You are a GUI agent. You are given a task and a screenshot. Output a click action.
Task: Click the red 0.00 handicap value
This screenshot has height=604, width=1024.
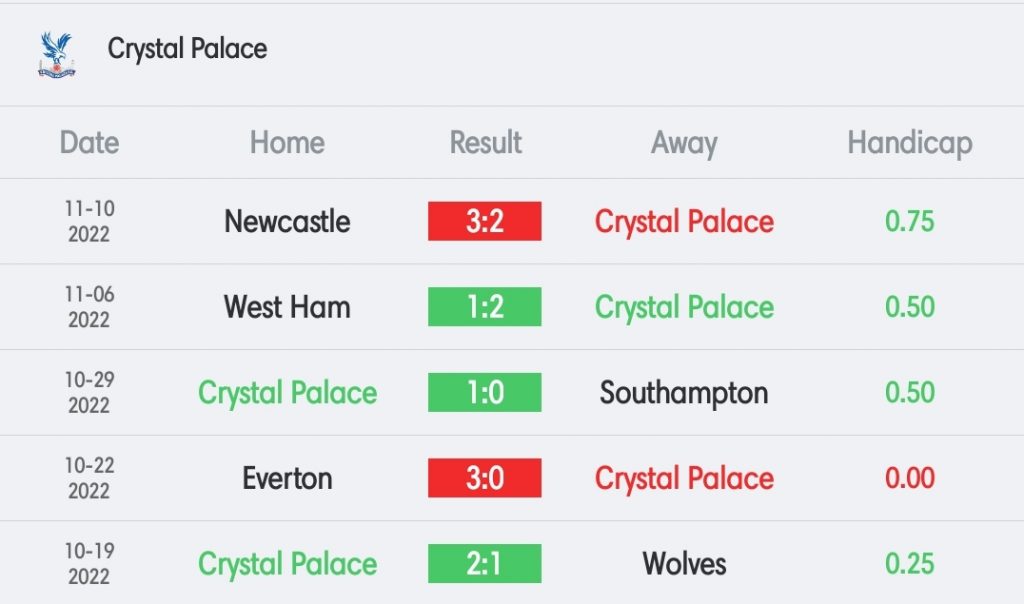coord(910,478)
